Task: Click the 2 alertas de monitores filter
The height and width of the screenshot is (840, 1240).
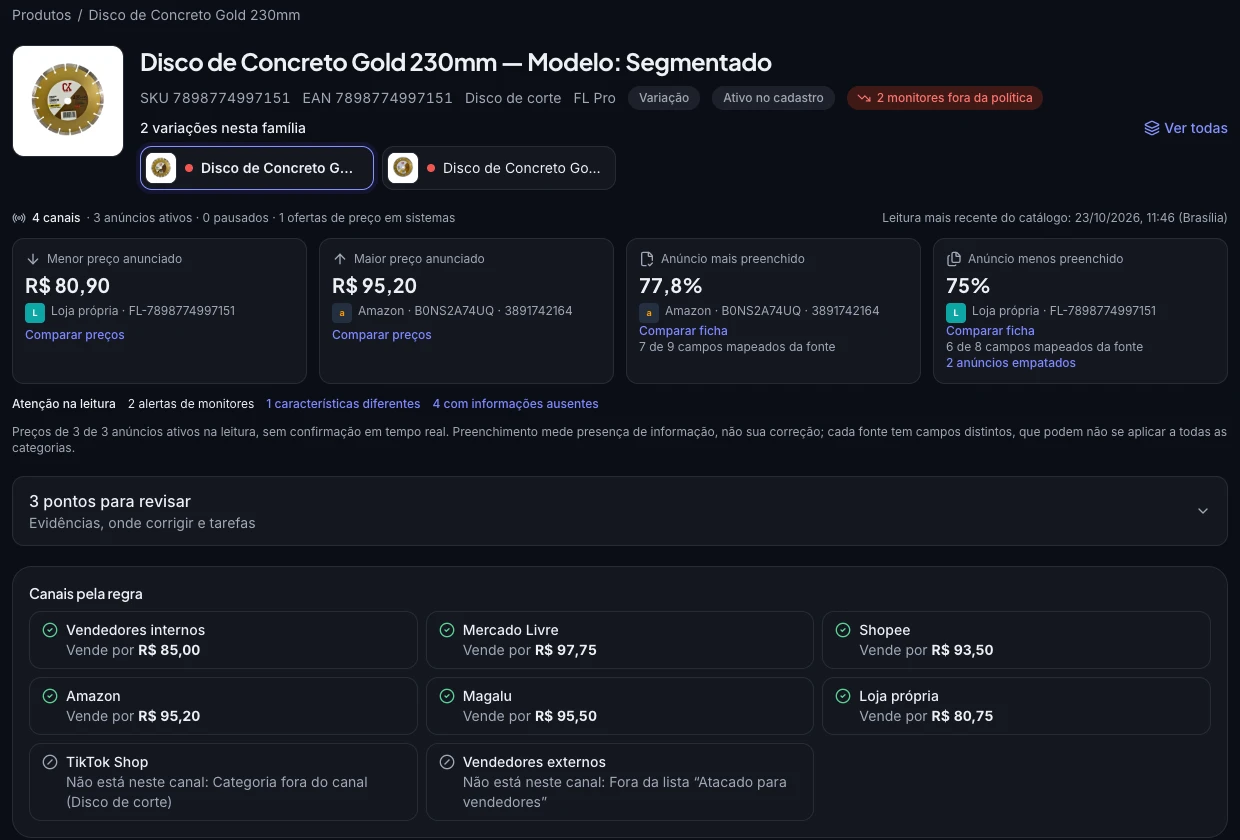Action: [191, 404]
